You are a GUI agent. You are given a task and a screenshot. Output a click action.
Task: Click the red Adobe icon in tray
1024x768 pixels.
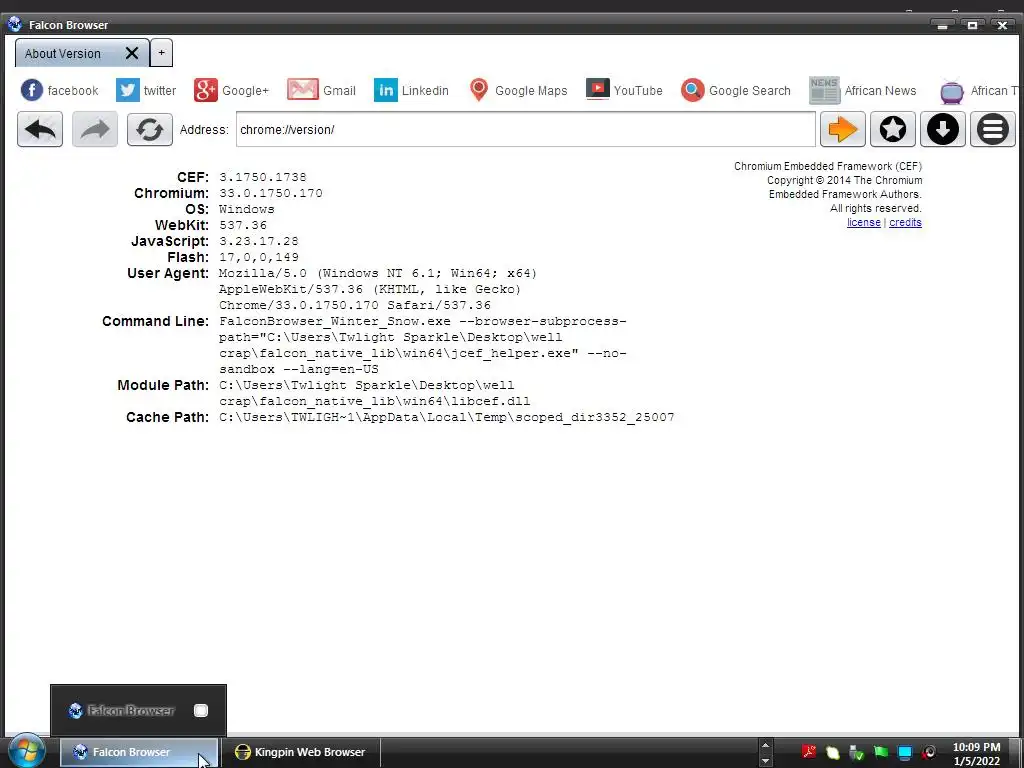click(x=809, y=752)
